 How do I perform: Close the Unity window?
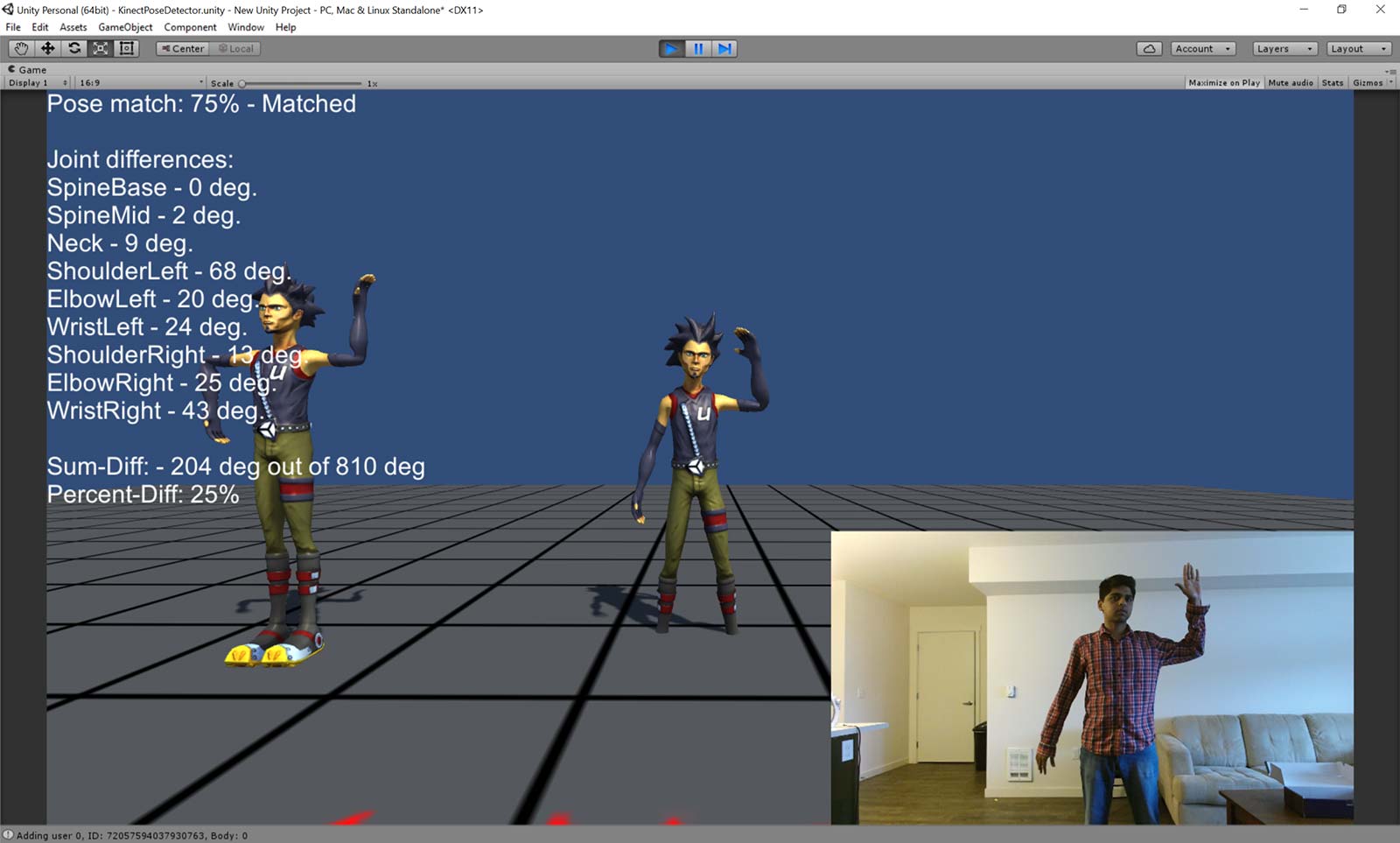[x=1380, y=10]
